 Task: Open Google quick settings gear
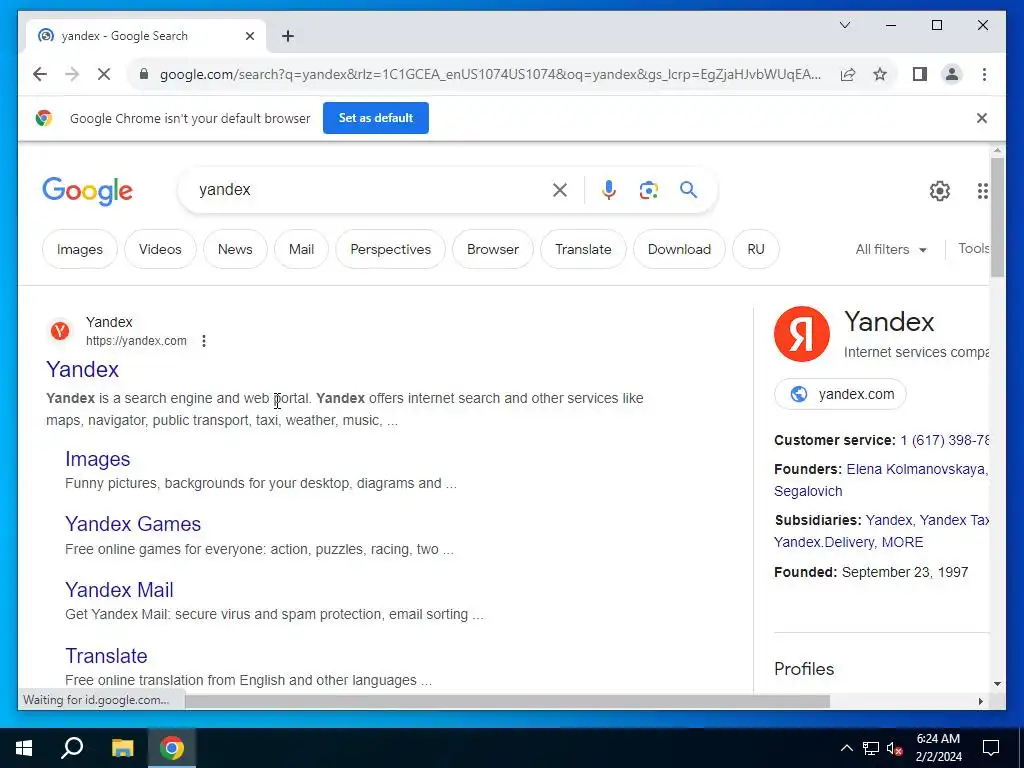[x=939, y=191]
